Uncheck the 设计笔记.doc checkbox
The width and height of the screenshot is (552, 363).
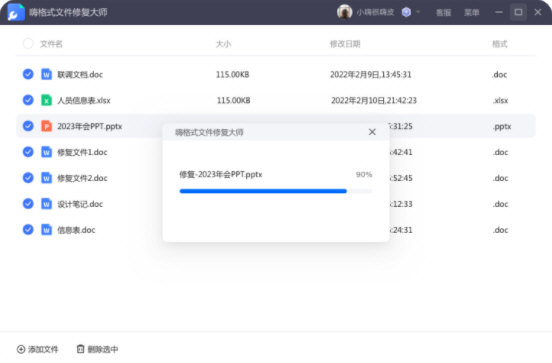click(x=28, y=204)
